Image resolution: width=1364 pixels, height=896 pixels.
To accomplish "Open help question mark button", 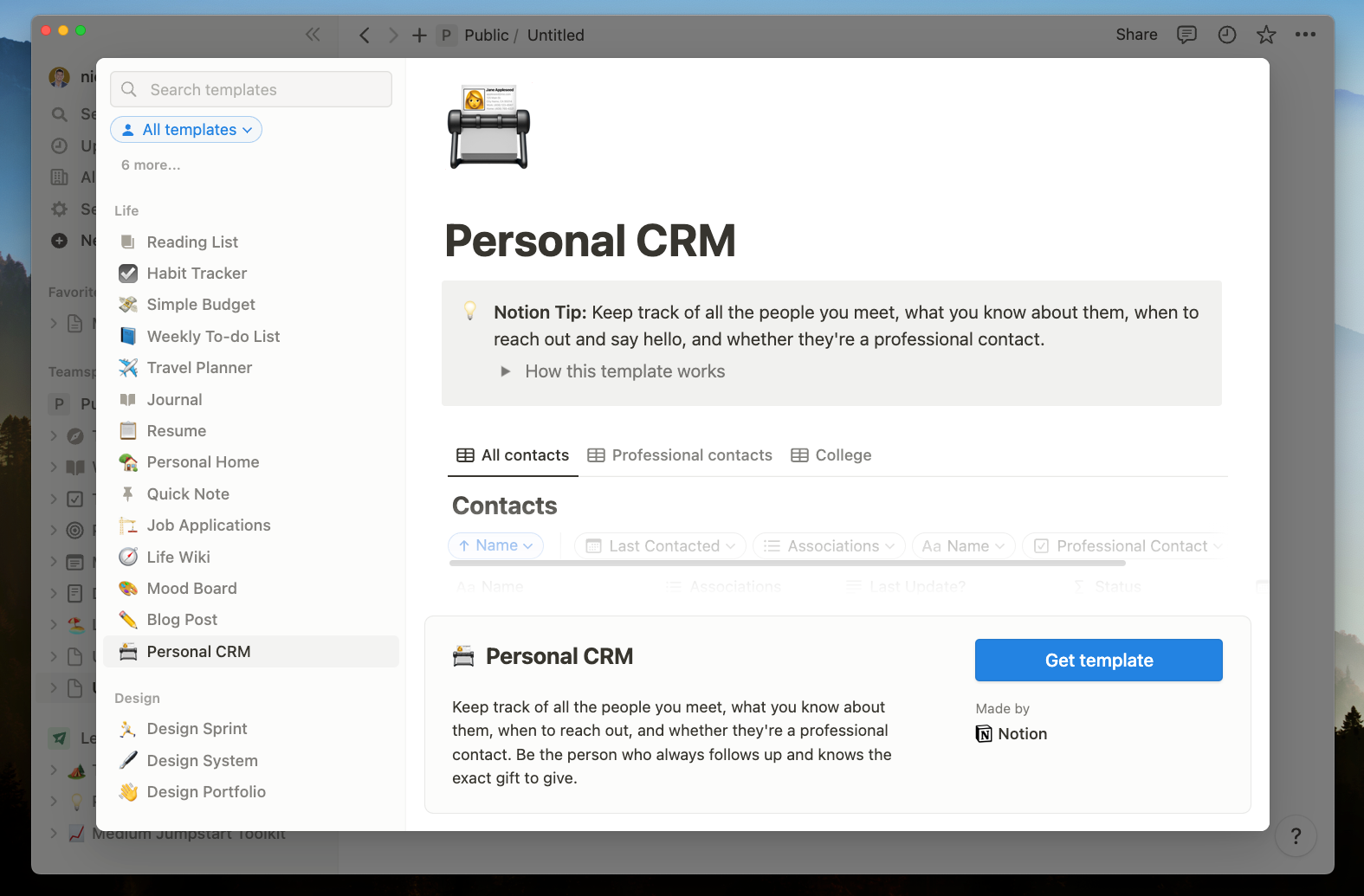I will (1296, 835).
